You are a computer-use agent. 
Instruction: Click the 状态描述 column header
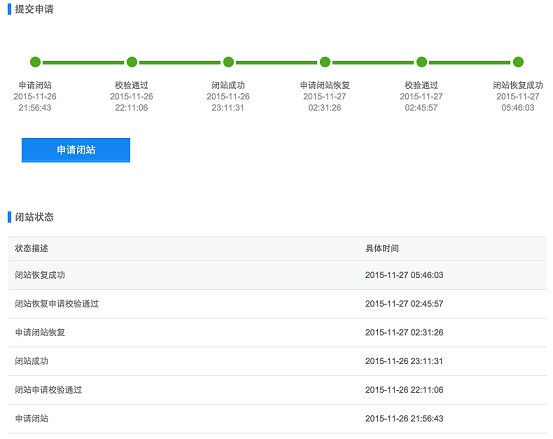point(31,248)
